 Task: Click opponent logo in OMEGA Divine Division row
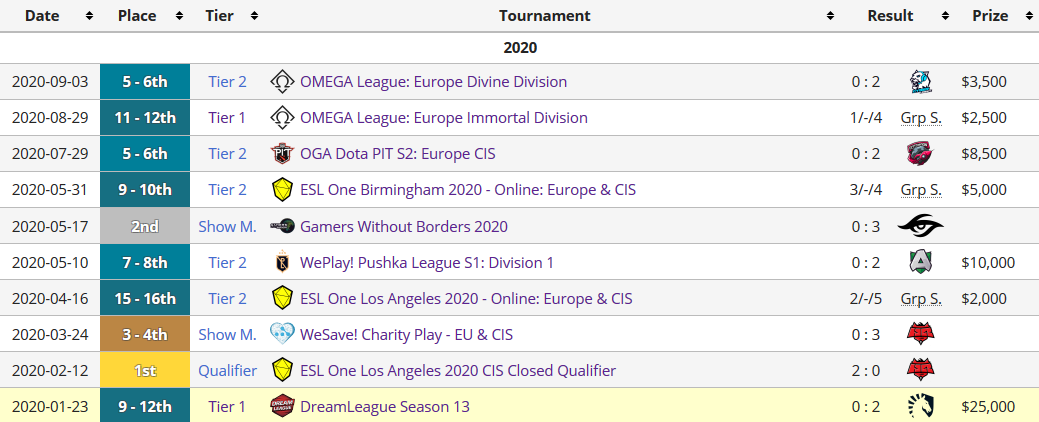(x=920, y=82)
